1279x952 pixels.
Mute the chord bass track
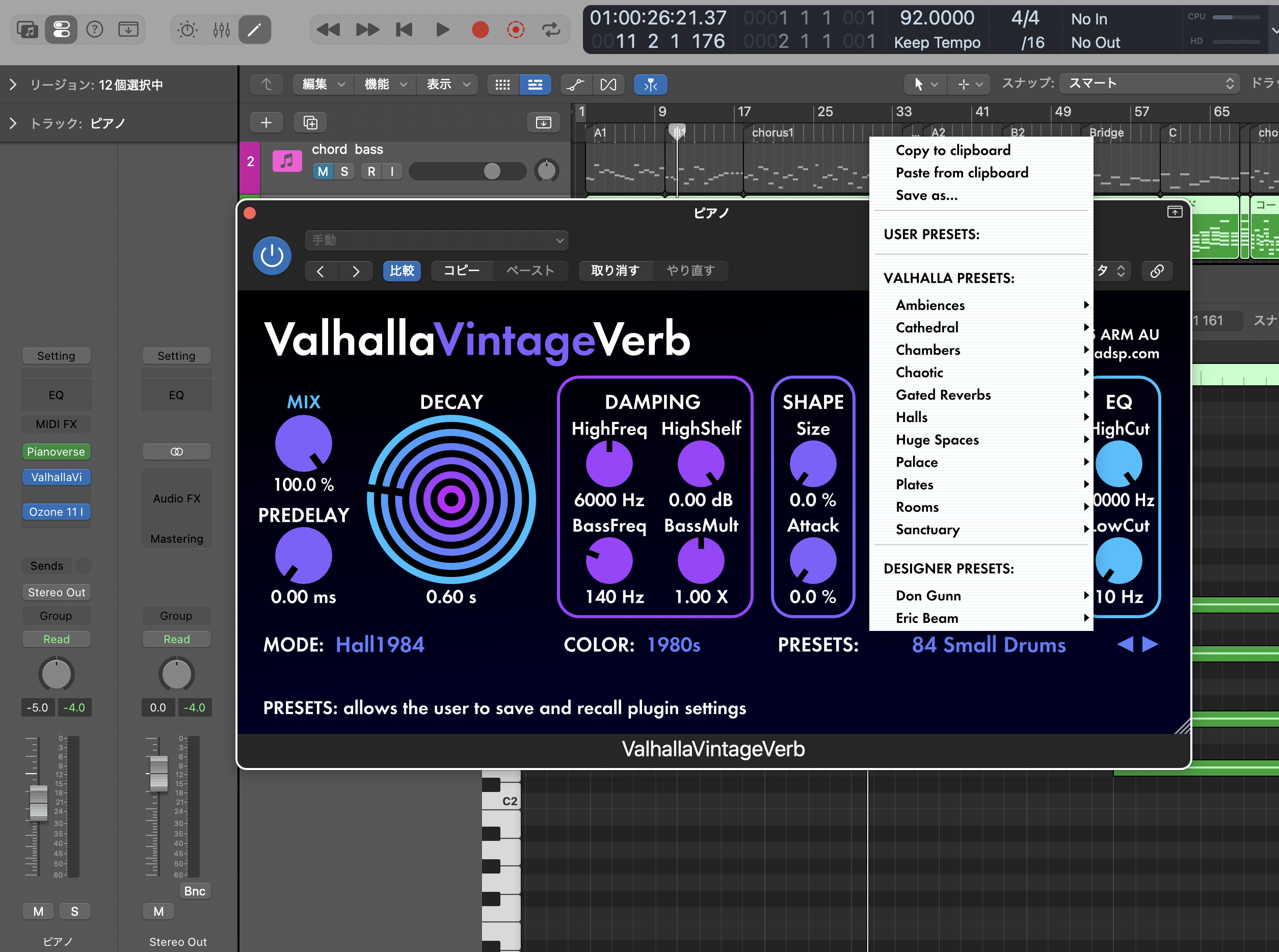point(323,171)
